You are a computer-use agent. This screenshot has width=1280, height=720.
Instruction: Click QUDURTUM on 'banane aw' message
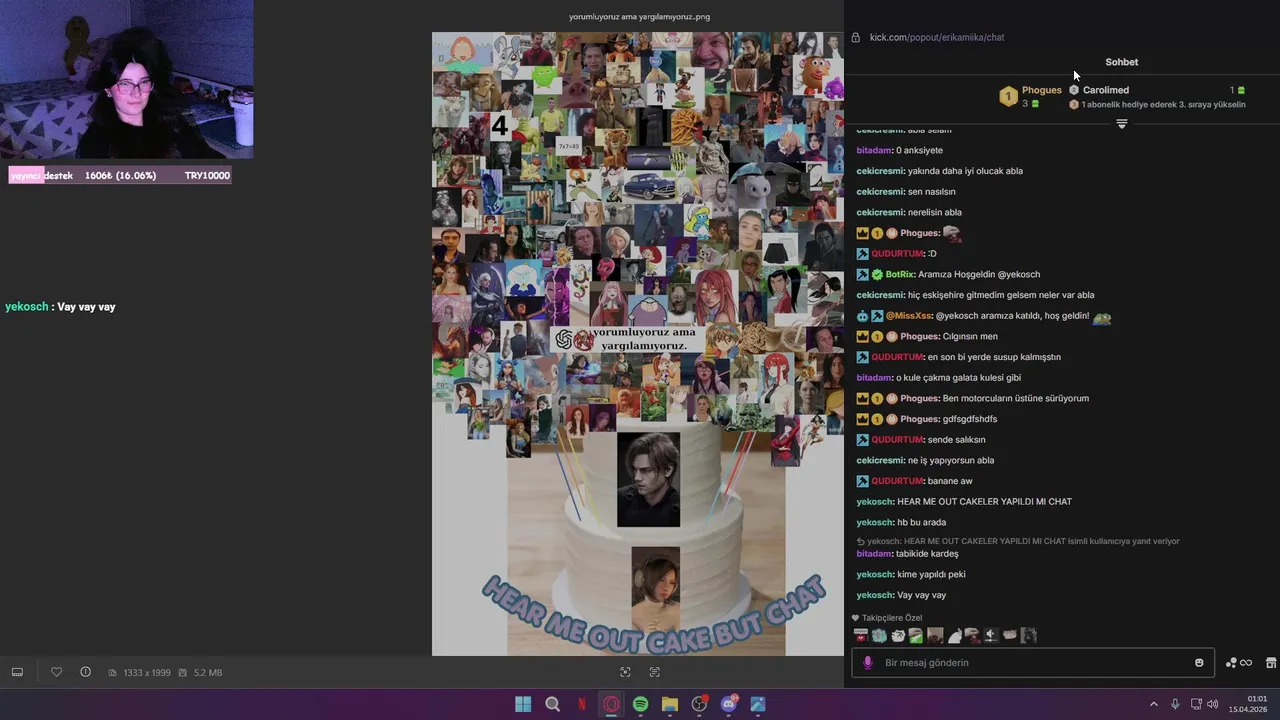tap(897, 481)
